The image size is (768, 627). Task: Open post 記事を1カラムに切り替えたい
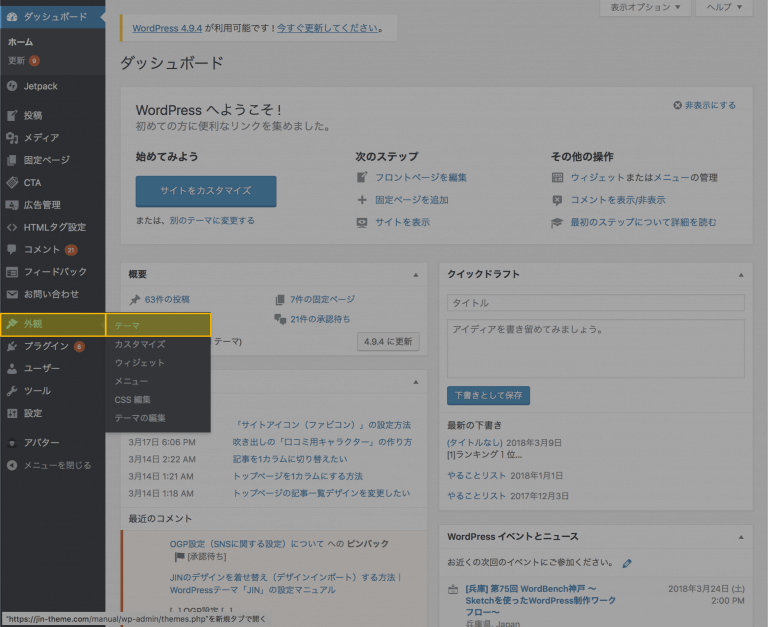(290, 459)
